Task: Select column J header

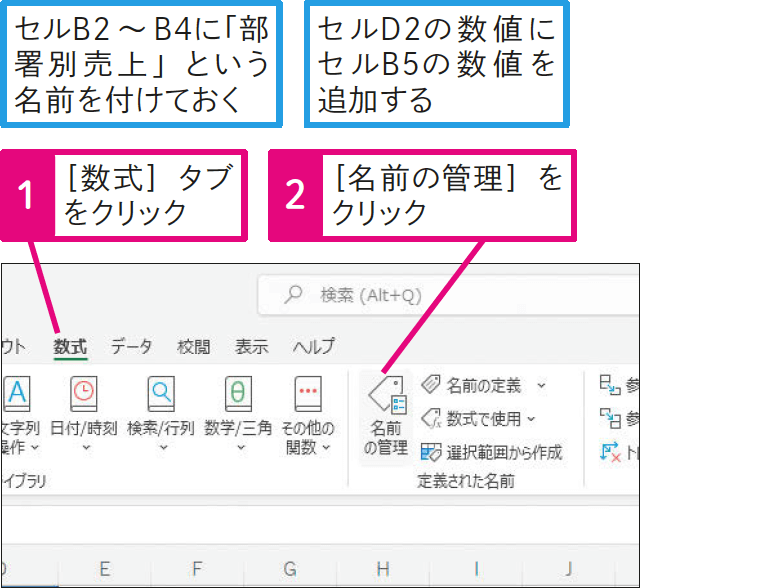Action: [569, 569]
